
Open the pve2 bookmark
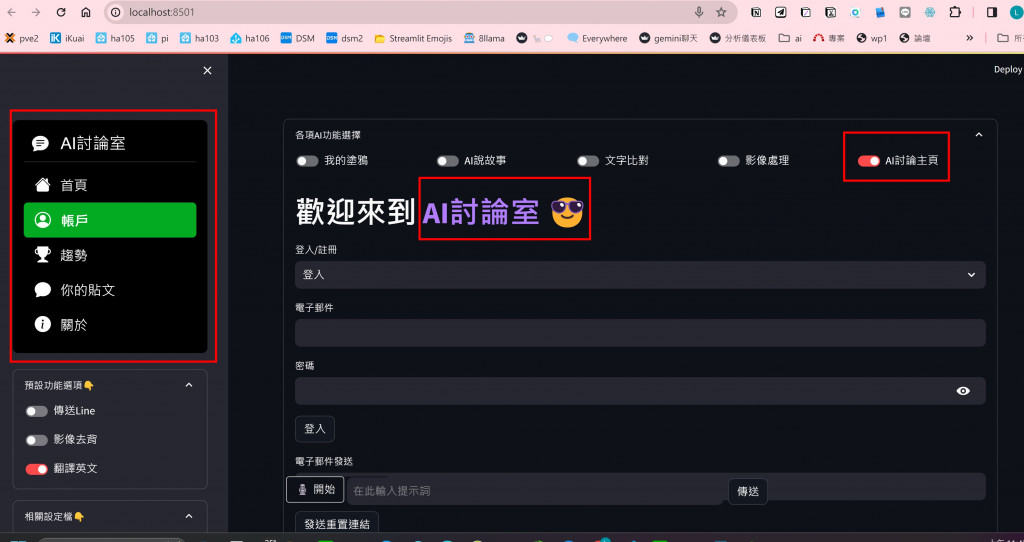(x=22, y=39)
